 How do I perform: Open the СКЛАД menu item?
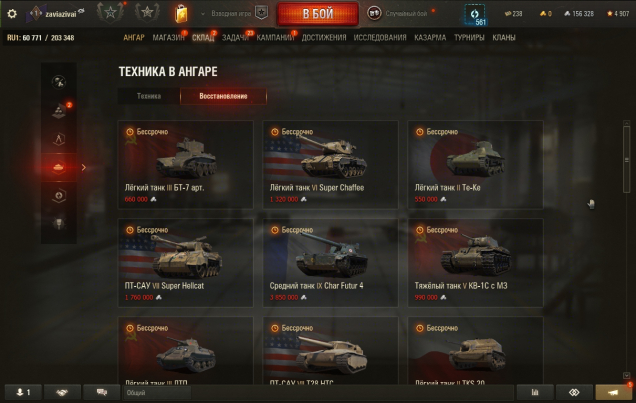pos(203,38)
